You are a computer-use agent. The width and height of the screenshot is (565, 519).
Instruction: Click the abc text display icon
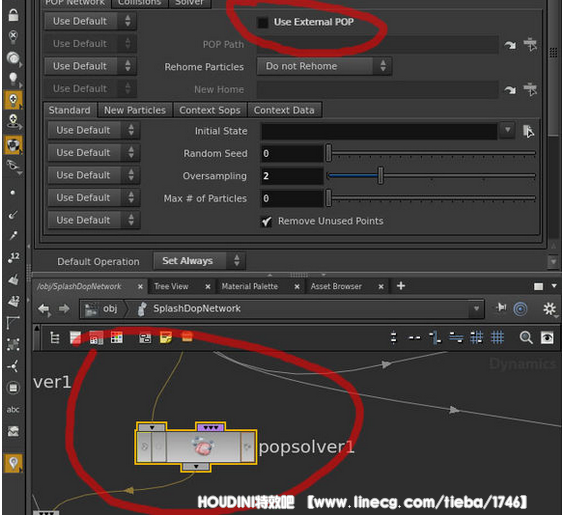point(13,409)
